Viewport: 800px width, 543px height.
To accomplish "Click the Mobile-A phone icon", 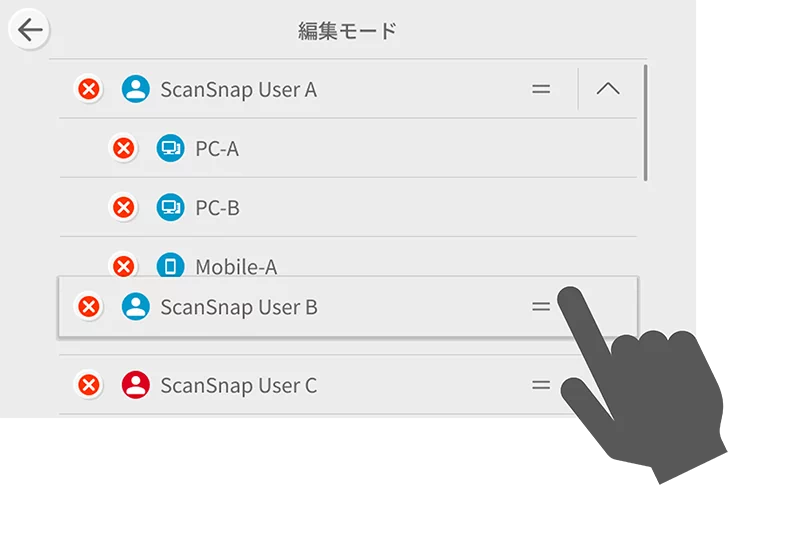I will click(171, 265).
